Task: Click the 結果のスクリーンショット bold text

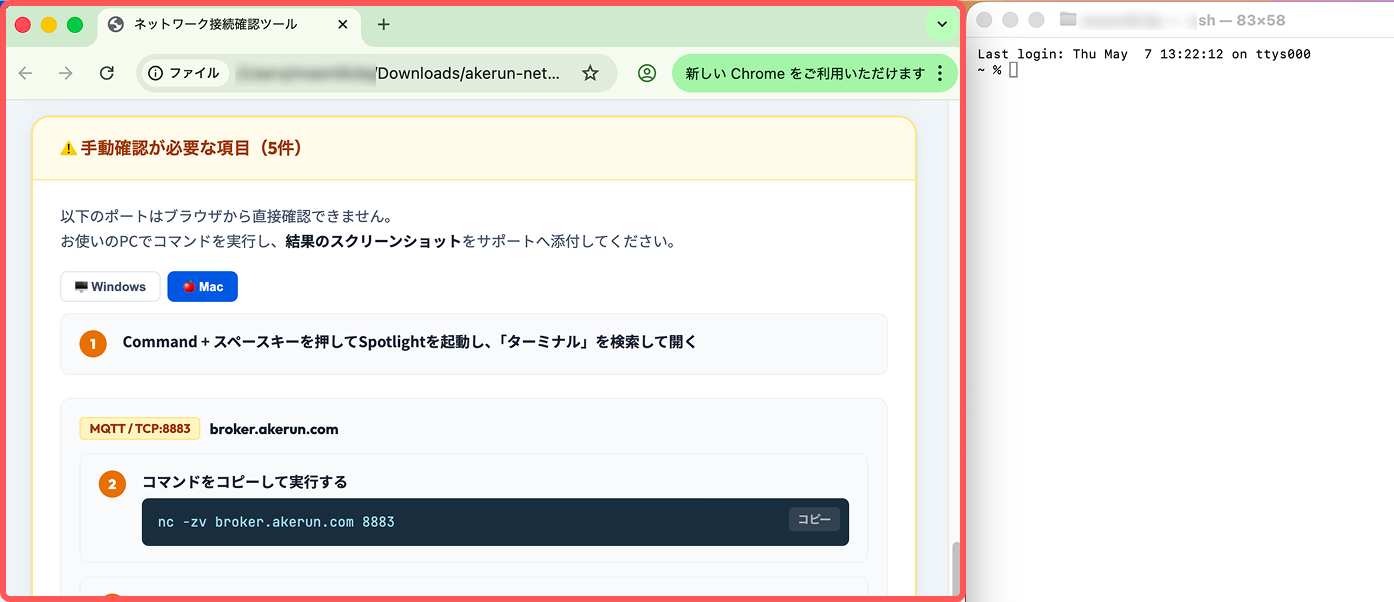Action: click(374, 241)
